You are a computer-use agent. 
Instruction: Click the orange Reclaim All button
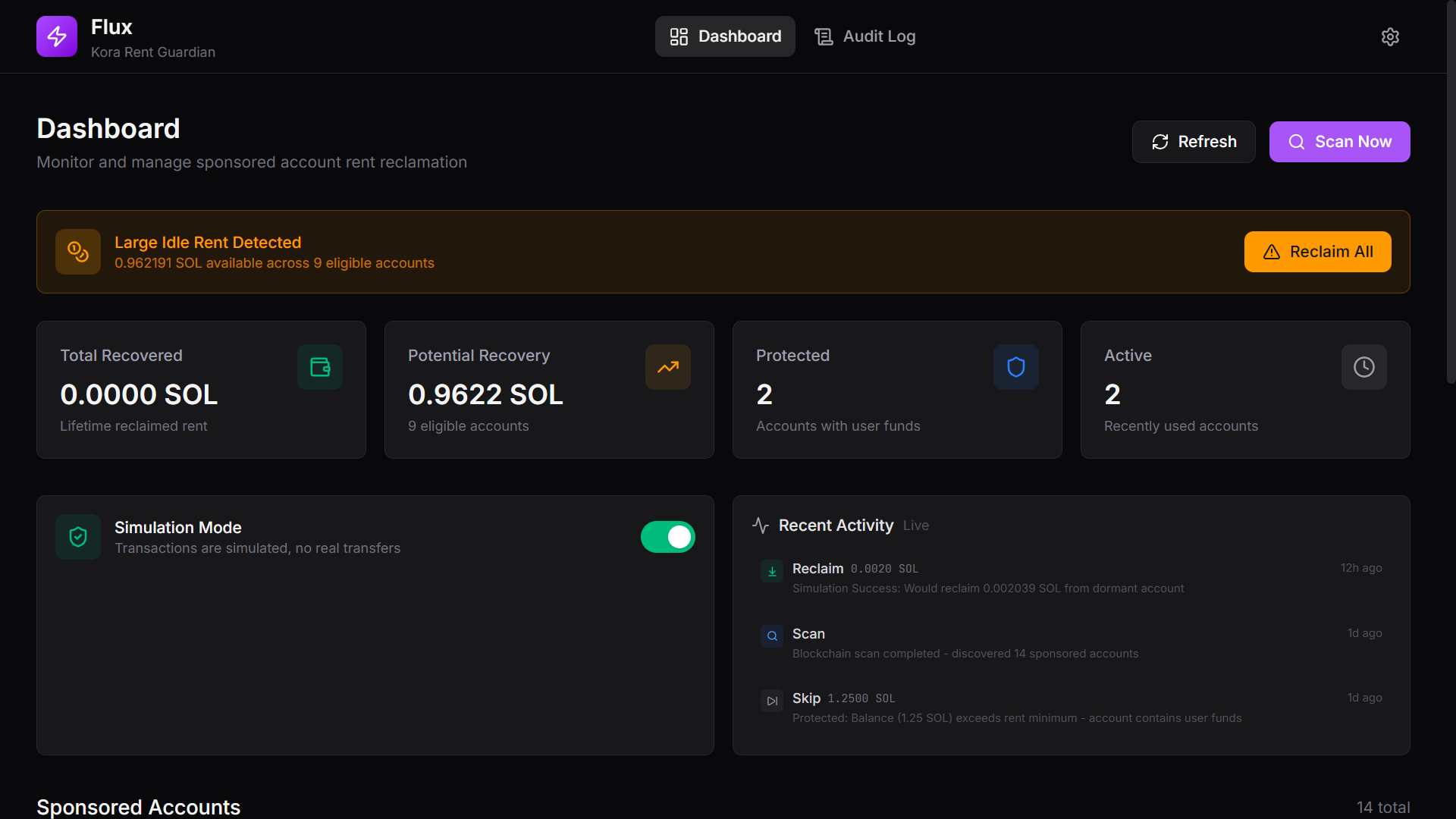pos(1317,252)
